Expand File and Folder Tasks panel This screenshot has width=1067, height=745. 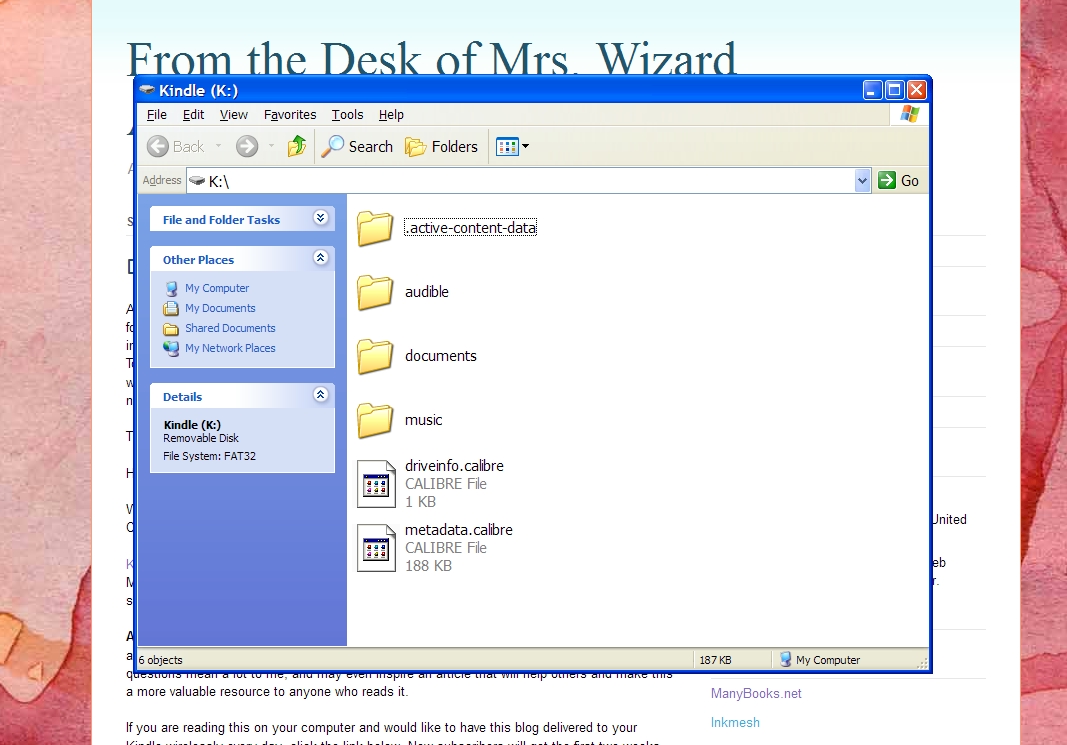(x=321, y=218)
